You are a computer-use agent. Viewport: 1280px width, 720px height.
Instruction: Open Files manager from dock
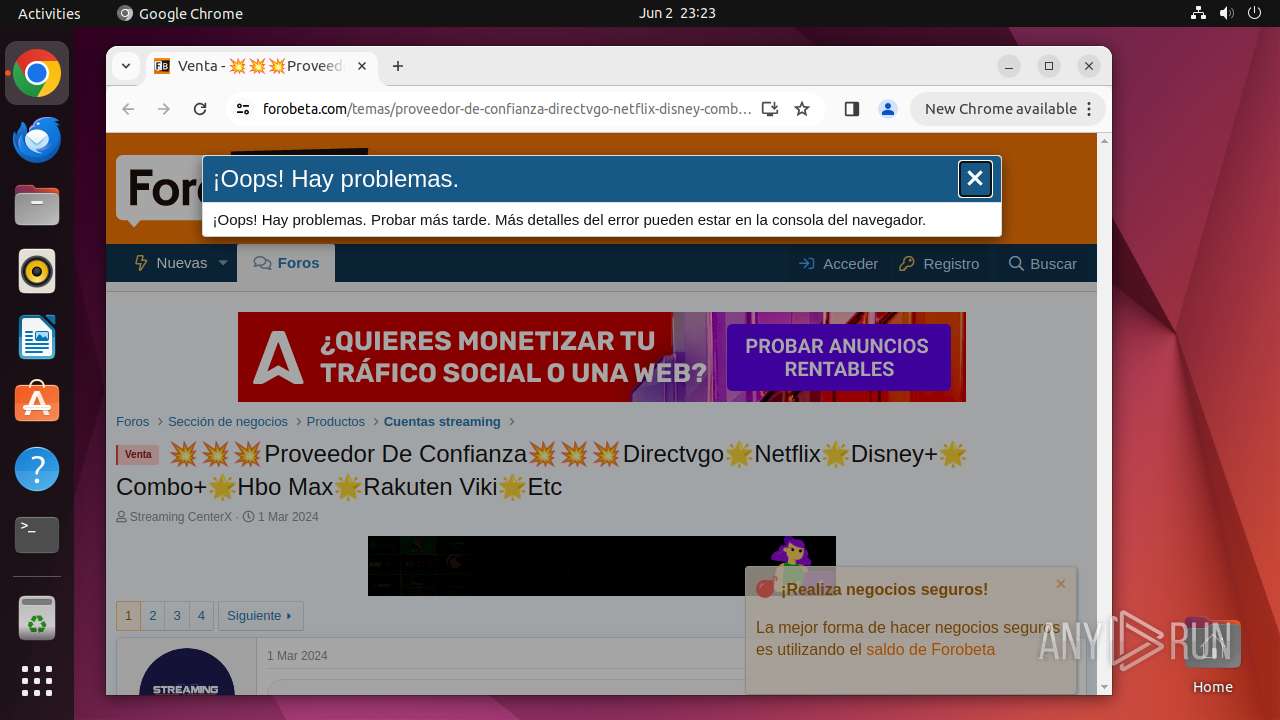(37, 206)
